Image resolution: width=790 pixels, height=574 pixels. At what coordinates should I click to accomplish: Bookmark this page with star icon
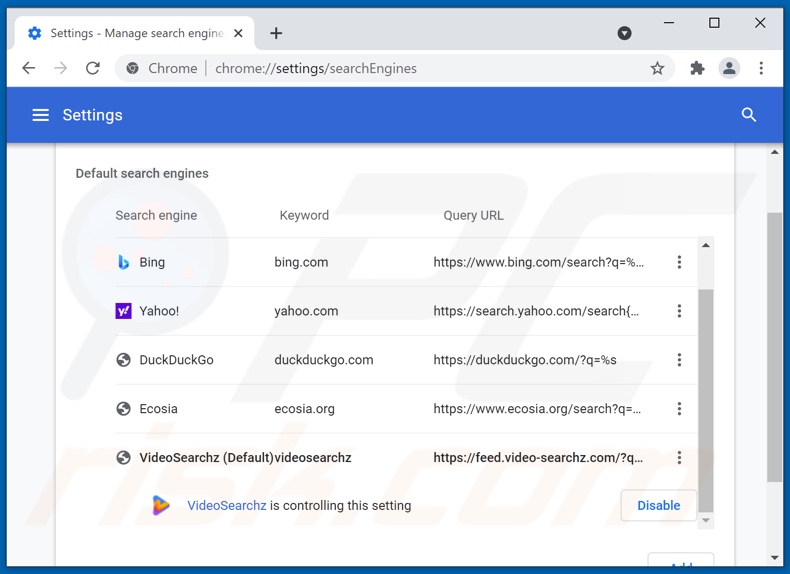pyautogui.click(x=657, y=68)
